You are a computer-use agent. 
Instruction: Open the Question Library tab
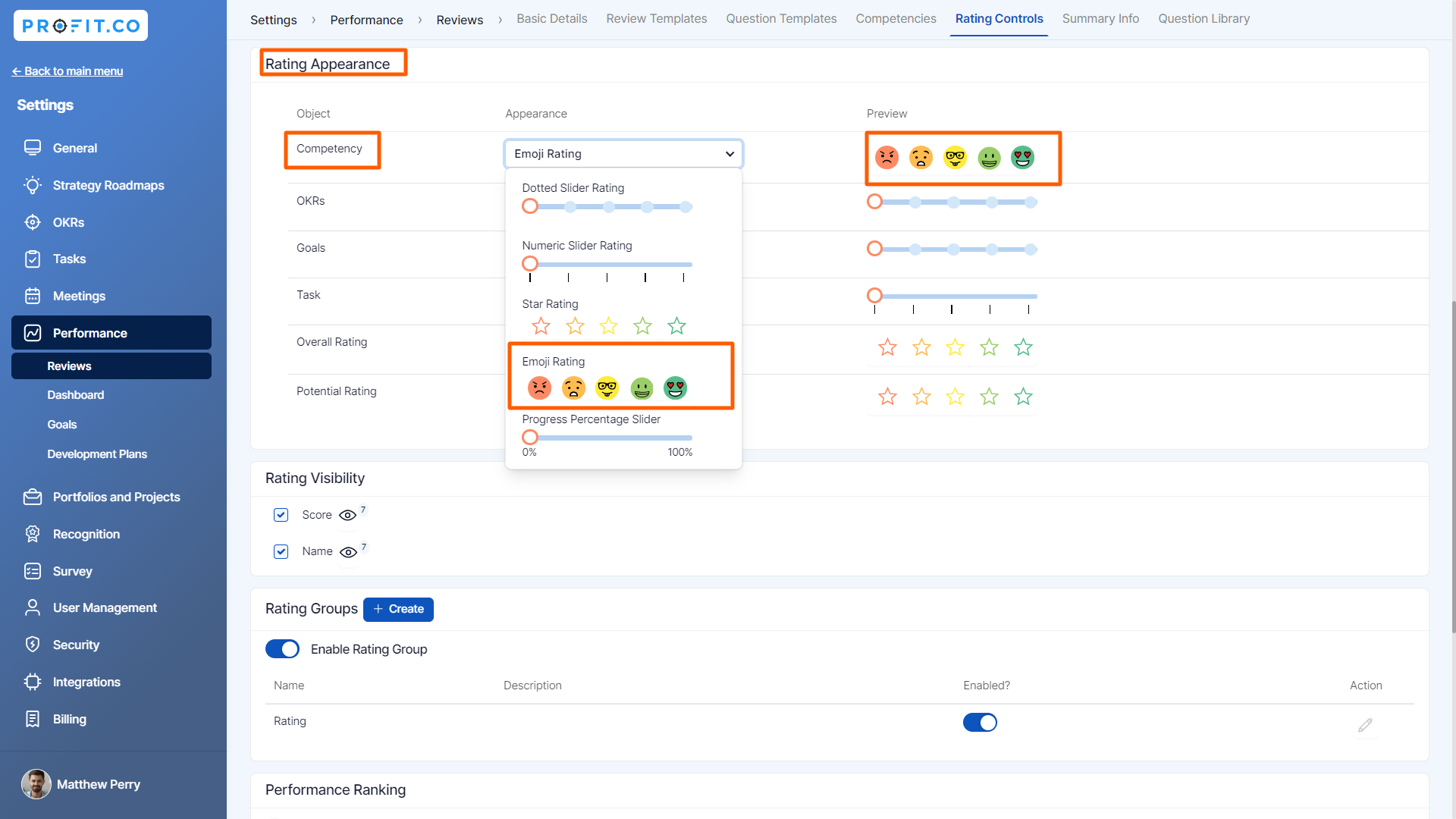point(1203,19)
